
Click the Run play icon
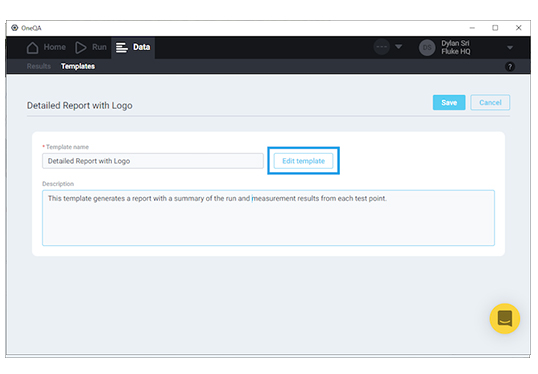(81, 47)
